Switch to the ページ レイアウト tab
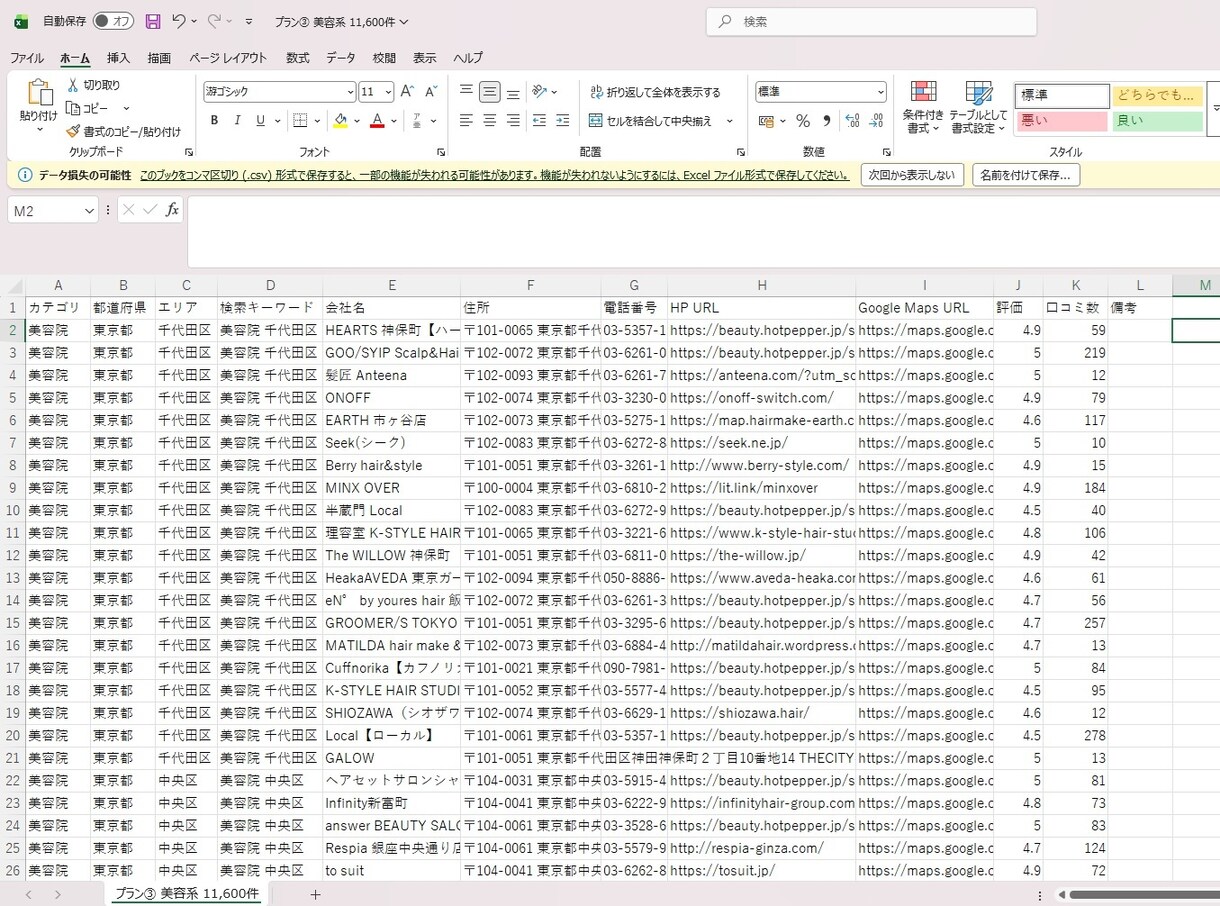 pos(228,58)
